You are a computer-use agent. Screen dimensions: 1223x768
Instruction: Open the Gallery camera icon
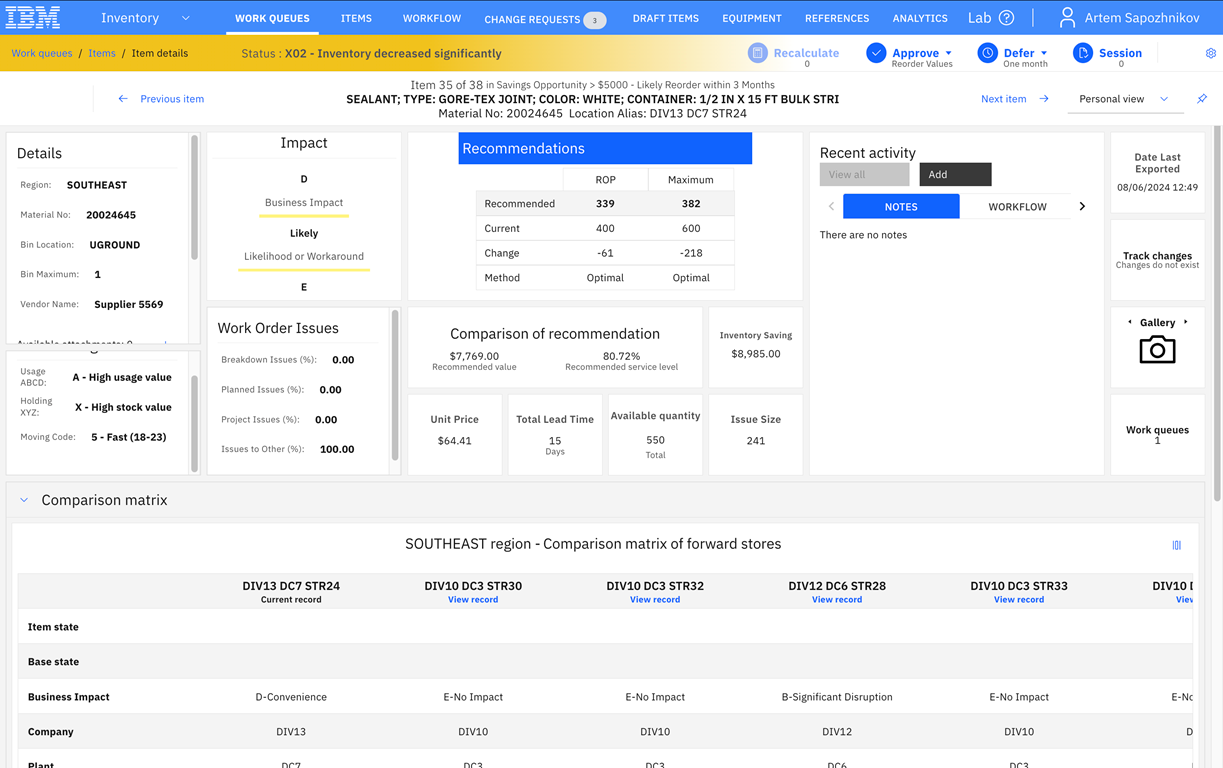(x=1157, y=349)
